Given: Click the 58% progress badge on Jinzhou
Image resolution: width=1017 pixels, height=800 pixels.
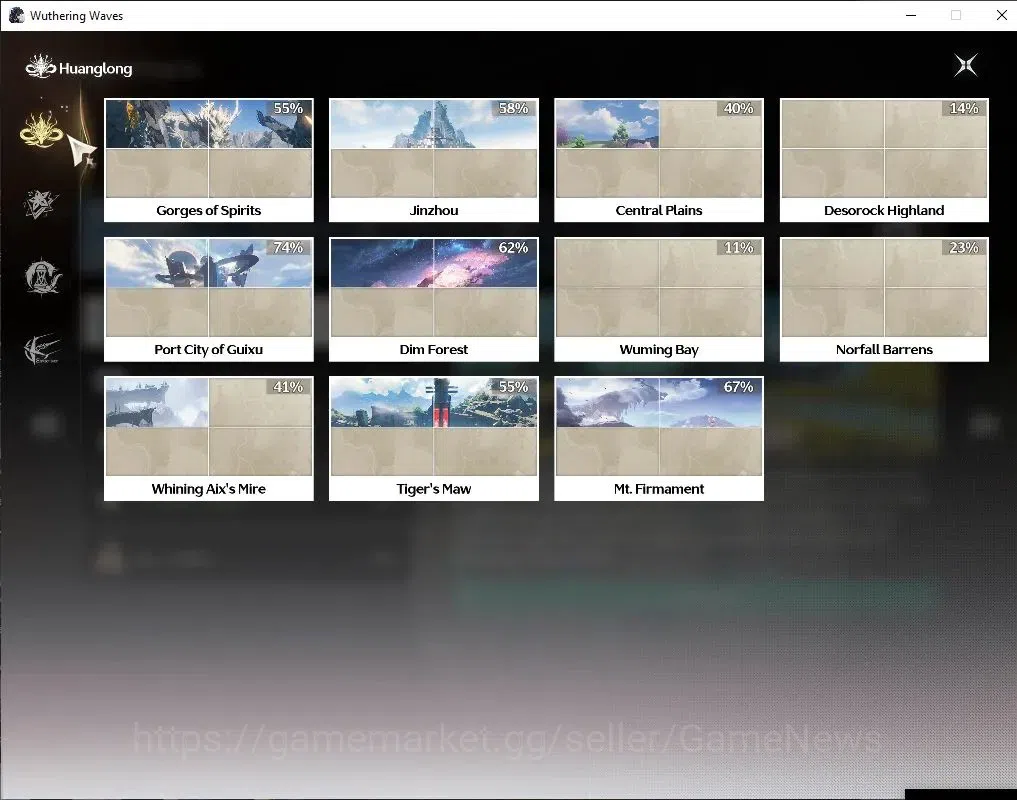Looking at the screenshot, I should coord(513,108).
